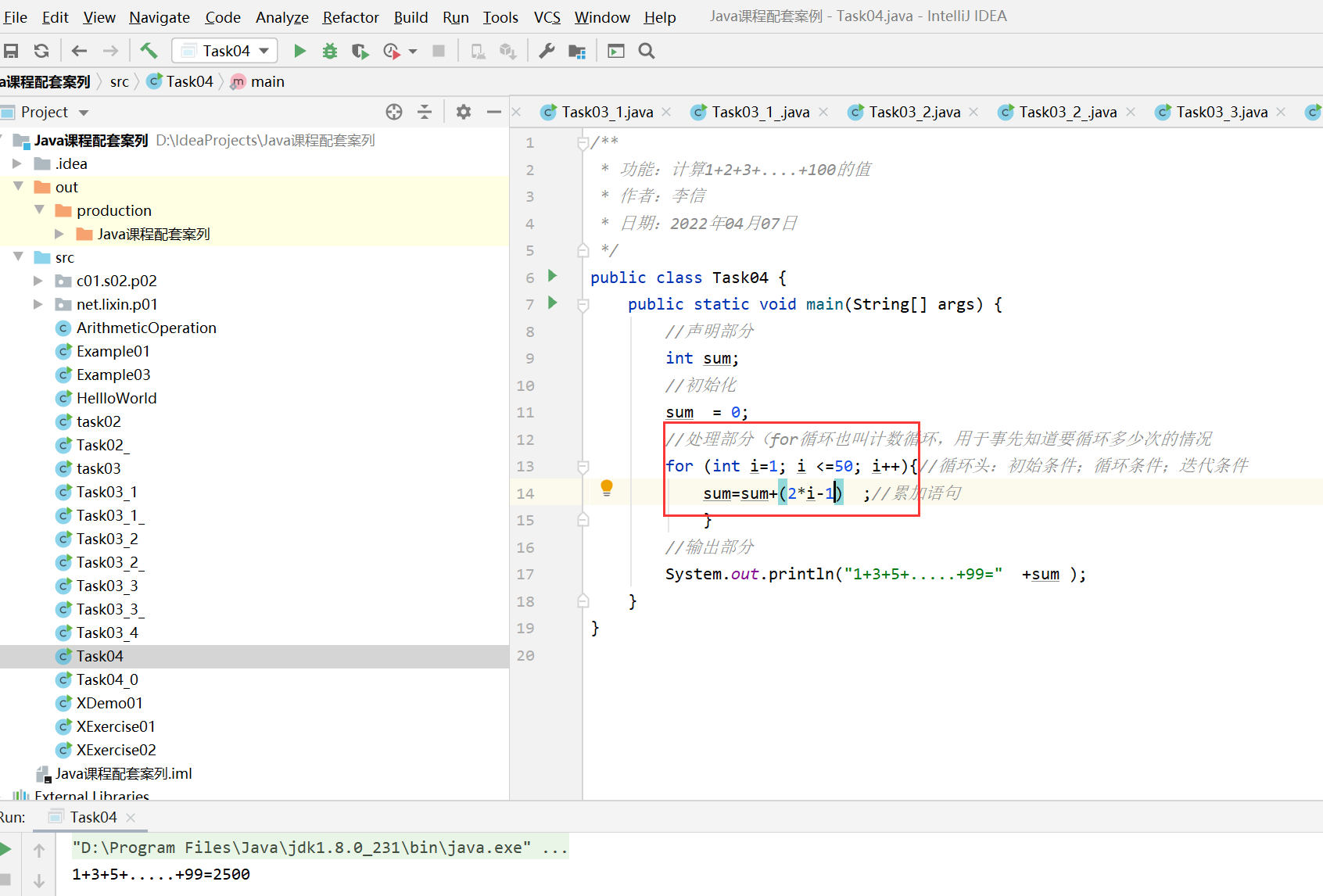Collapse the out folder
Viewport: 1323px width, 896px height.
18,186
